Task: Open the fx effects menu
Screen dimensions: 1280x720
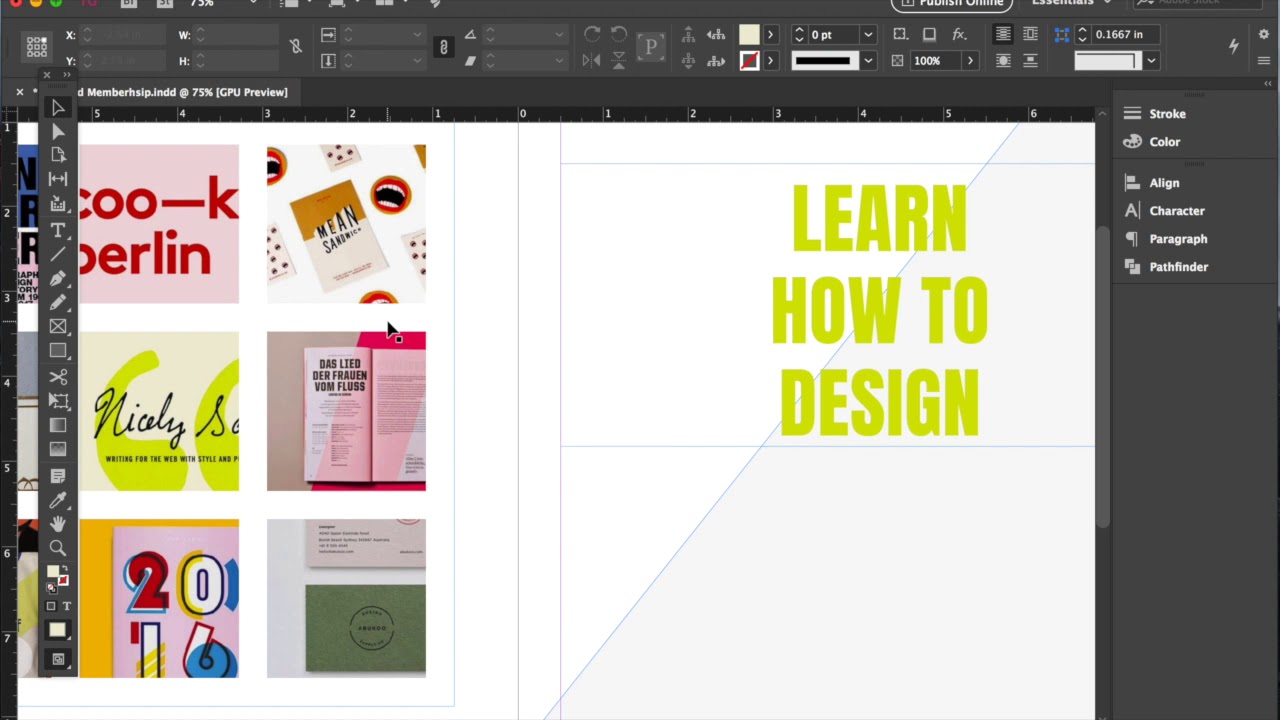Action: [959, 35]
